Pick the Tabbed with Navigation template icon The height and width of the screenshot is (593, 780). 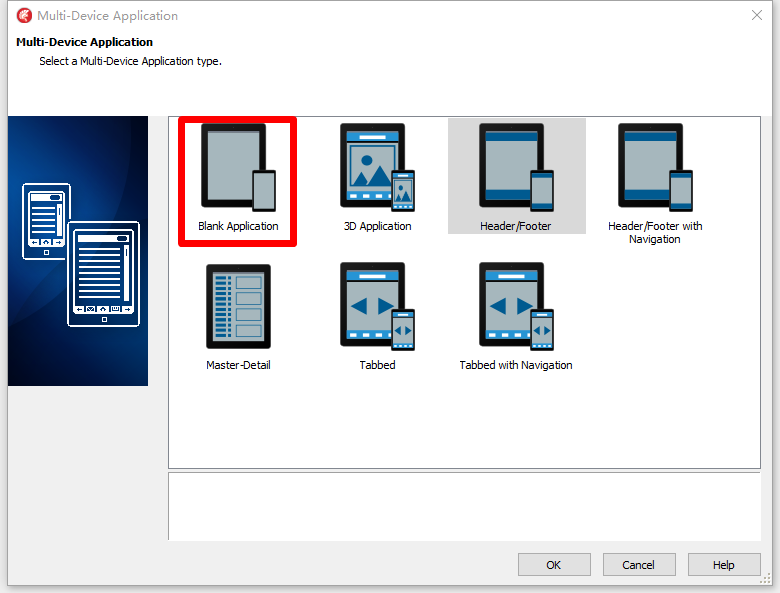pos(516,306)
